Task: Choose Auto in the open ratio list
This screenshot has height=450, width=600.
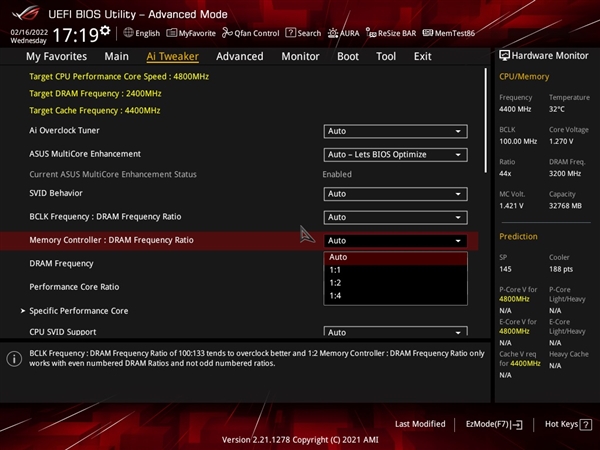Action: click(x=395, y=257)
